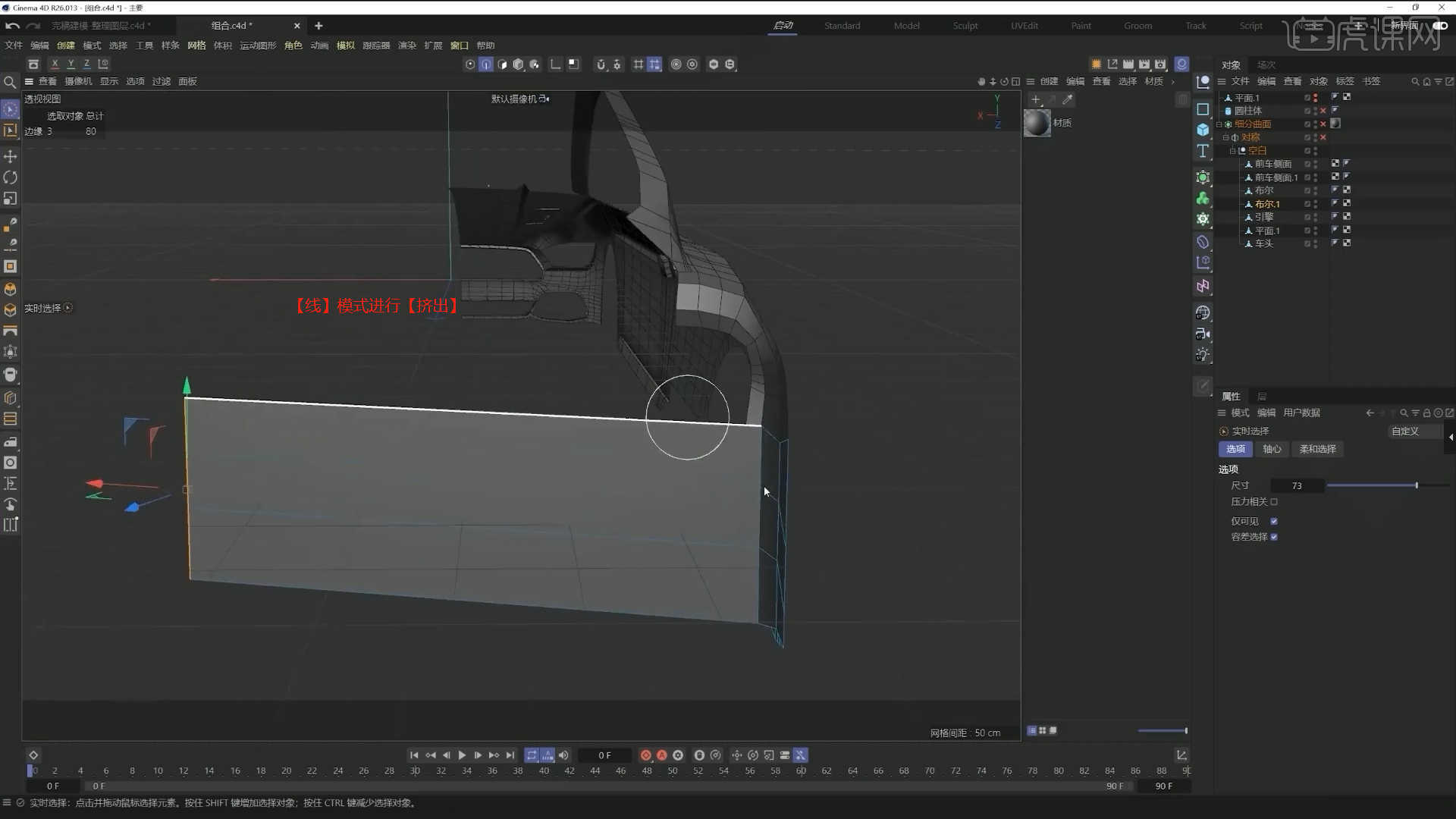Image resolution: width=1456 pixels, height=819 pixels.
Task: Toggle the Z axis lock
Action: pos(86,64)
